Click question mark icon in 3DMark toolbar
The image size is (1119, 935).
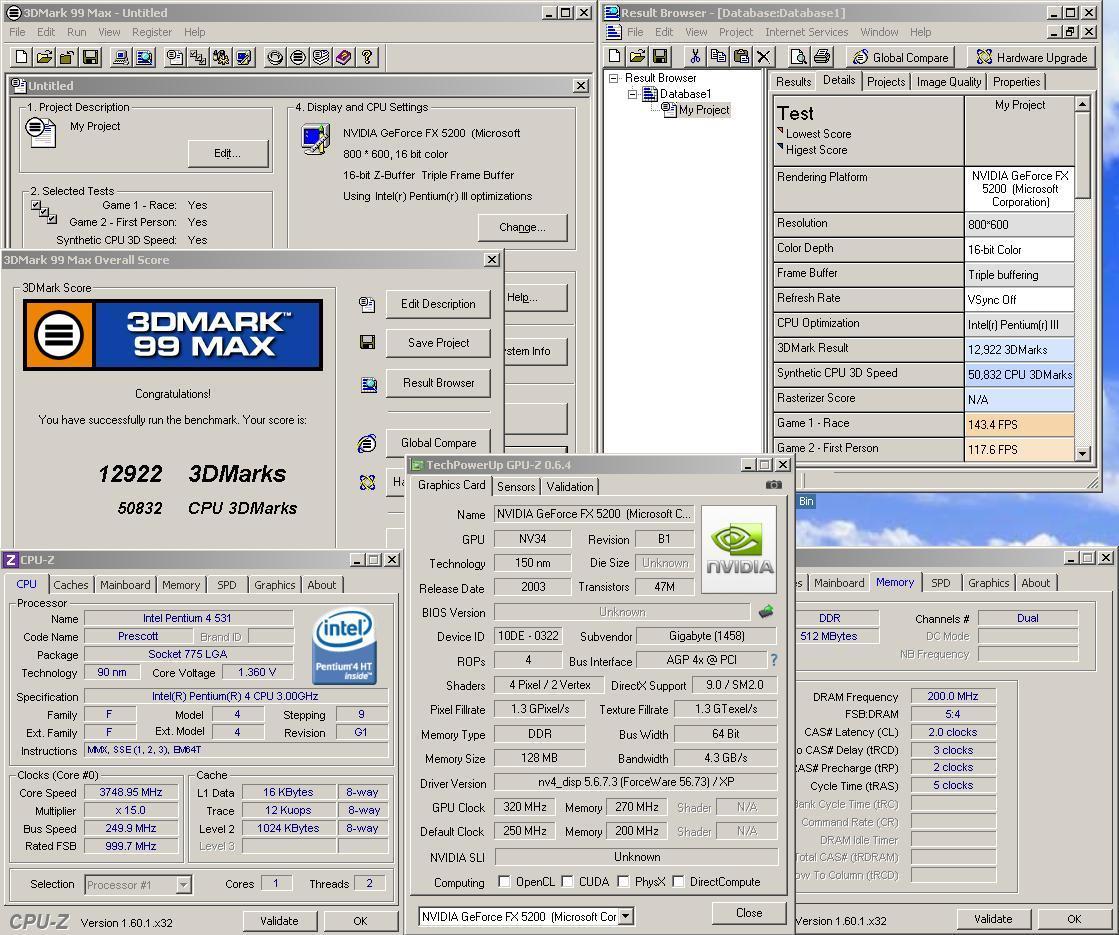[367, 57]
